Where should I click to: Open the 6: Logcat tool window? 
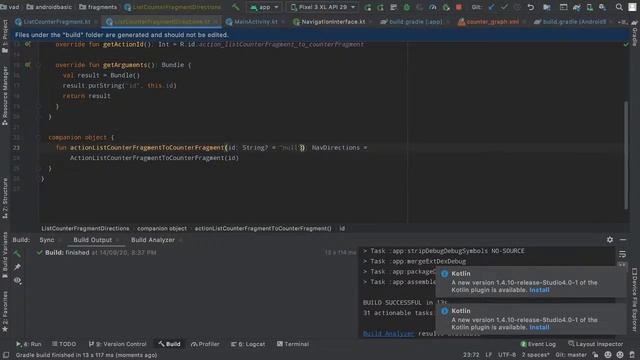point(248,344)
